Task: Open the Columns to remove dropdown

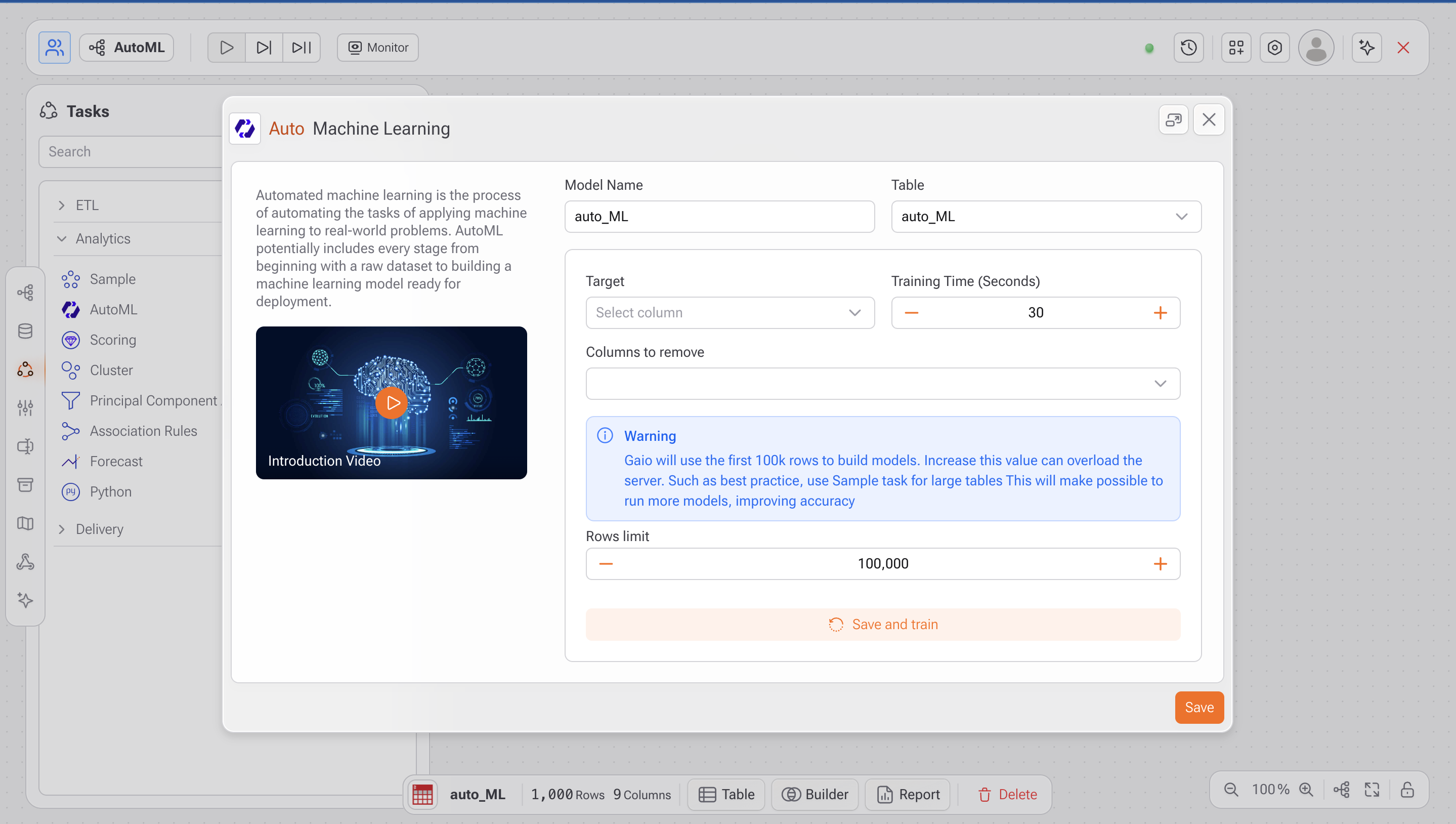Action: (x=882, y=384)
